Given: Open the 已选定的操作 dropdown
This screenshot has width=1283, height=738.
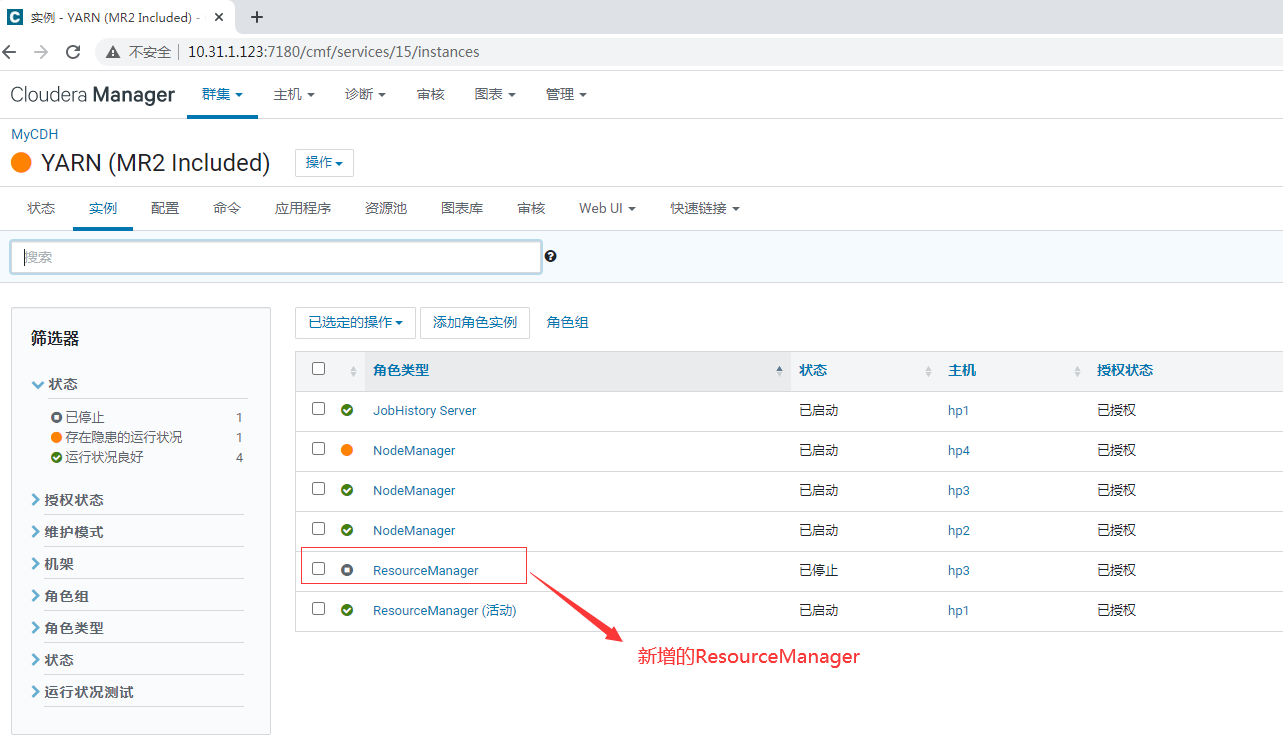Looking at the screenshot, I should (x=355, y=322).
